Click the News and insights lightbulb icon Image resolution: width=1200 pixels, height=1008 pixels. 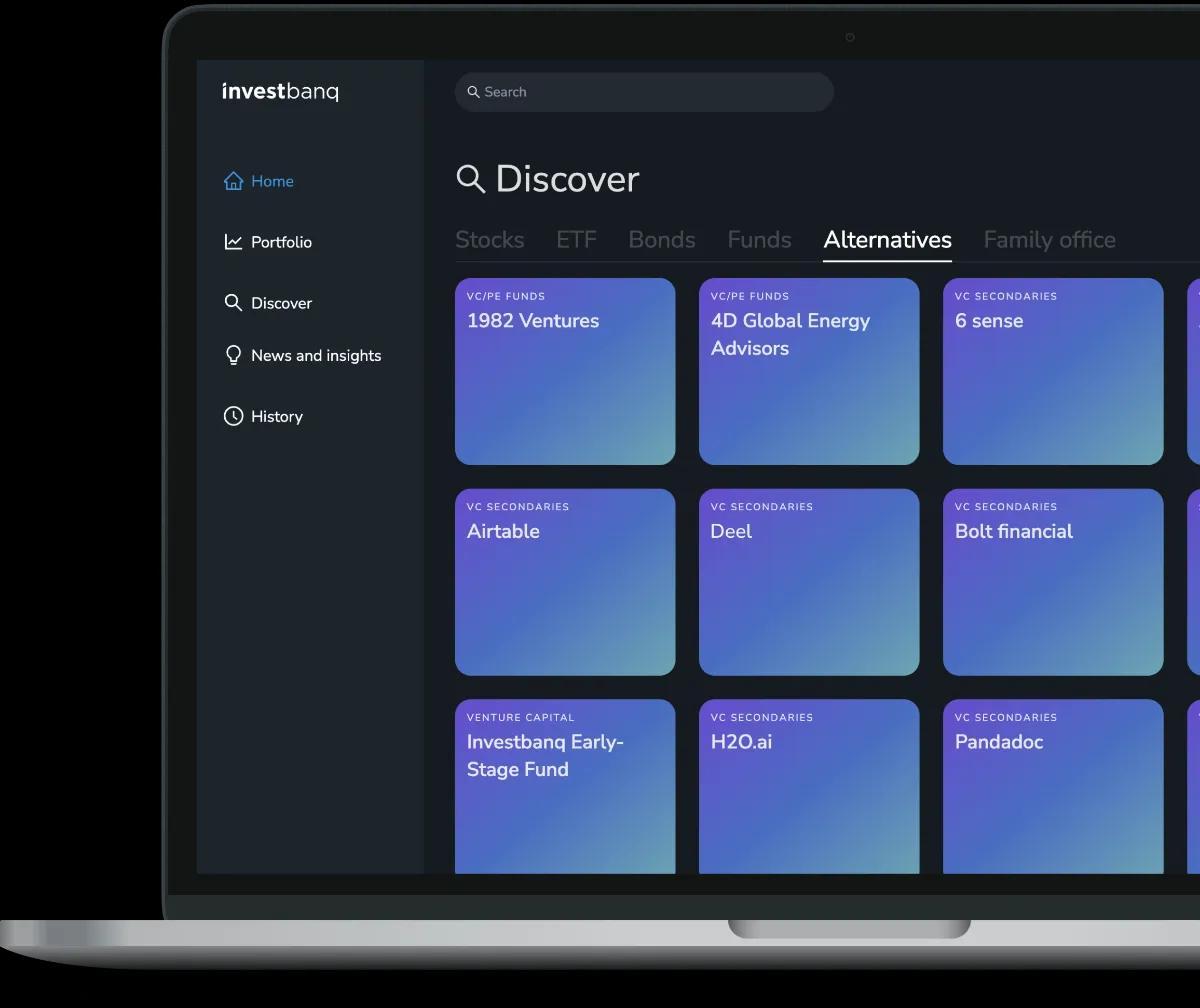233,355
